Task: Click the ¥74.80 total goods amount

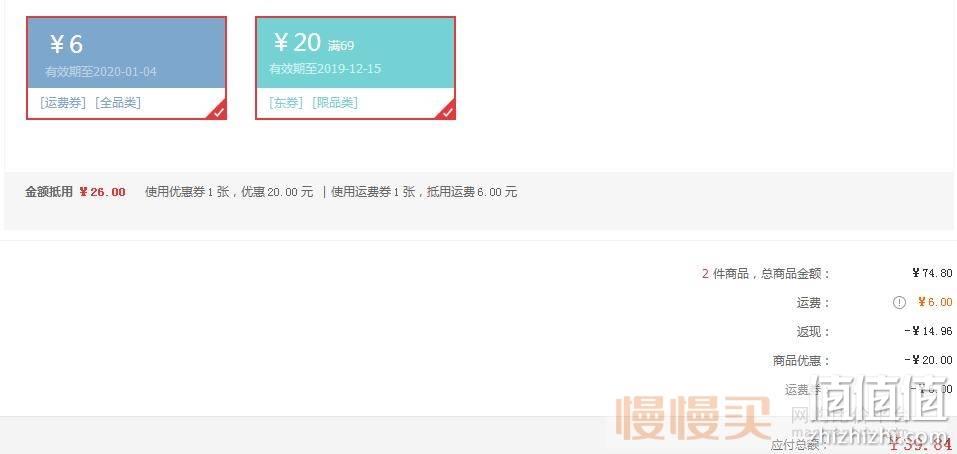Action: point(932,273)
